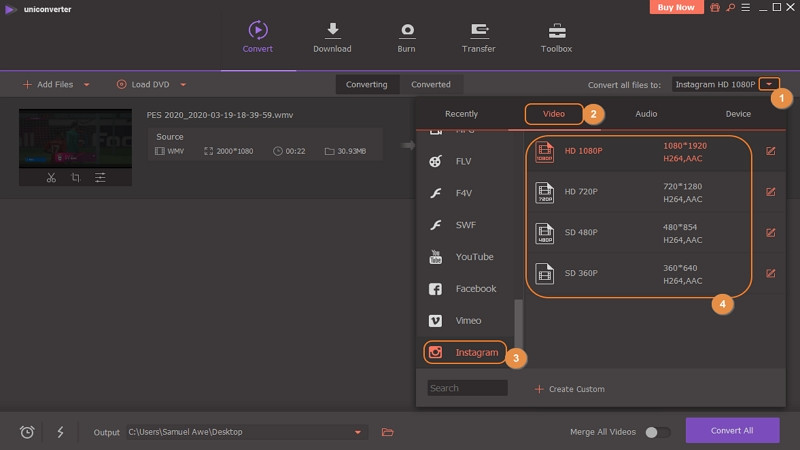The image size is (800, 450).
Task: Click the file name PES 2020 wmv
Action: click(x=220, y=115)
